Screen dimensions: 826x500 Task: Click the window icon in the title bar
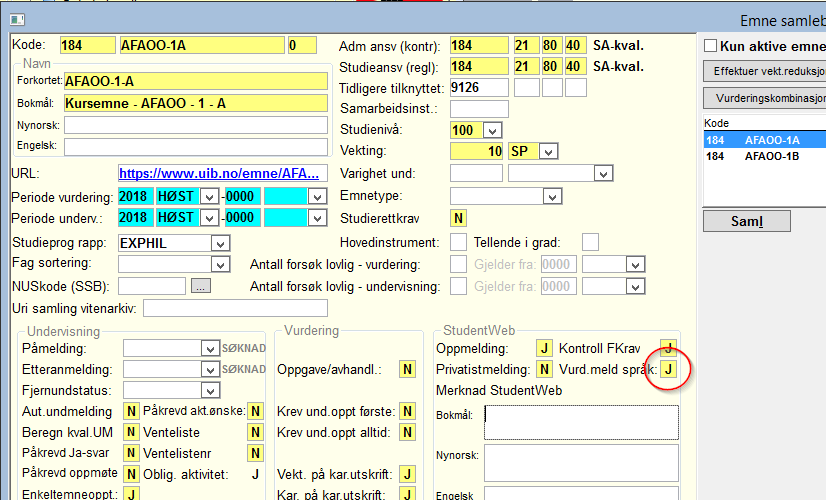coord(16,19)
